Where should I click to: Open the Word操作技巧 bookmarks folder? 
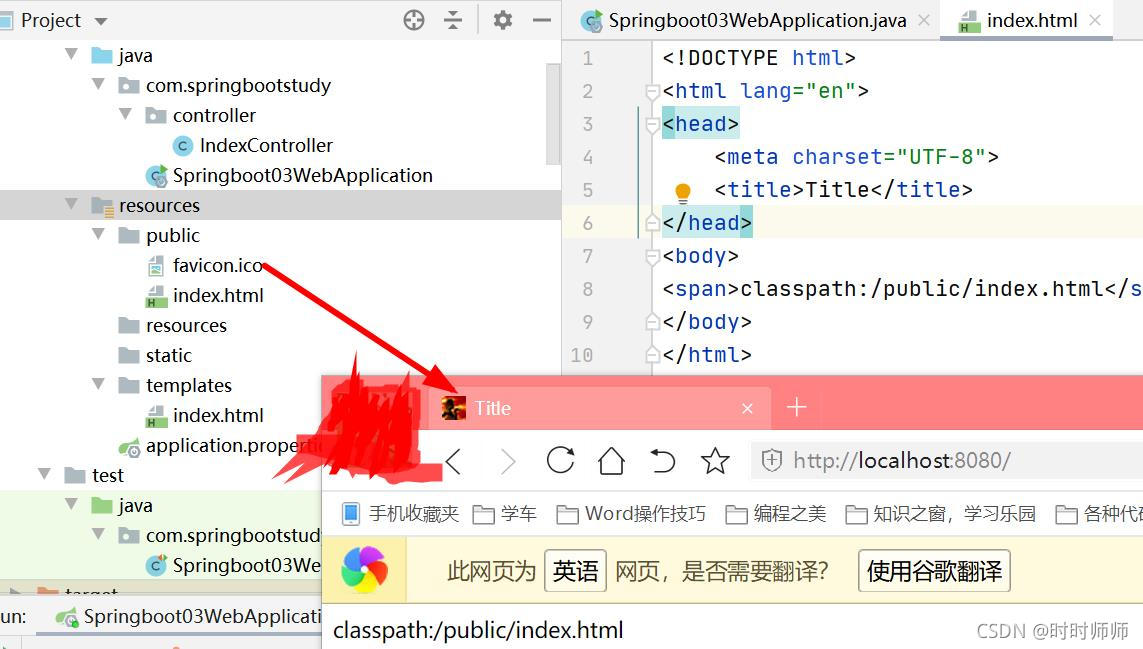(631, 514)
